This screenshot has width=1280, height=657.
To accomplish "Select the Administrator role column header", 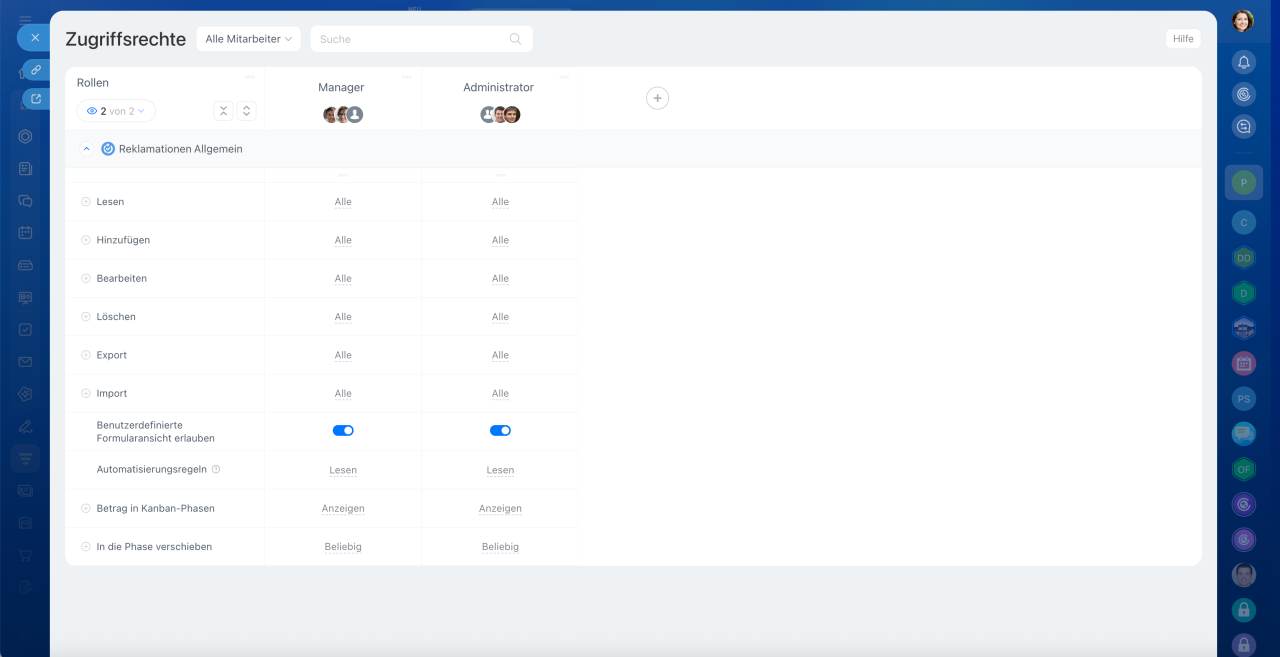I will tap(498, 88).
